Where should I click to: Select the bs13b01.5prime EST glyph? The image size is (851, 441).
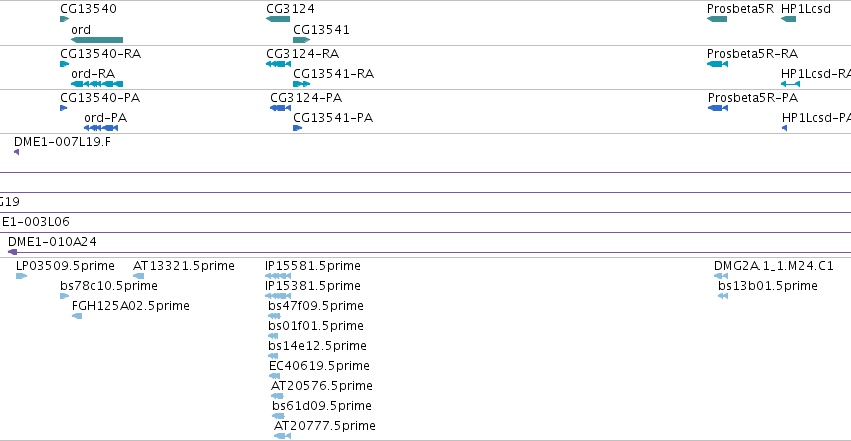click(723, 296)
